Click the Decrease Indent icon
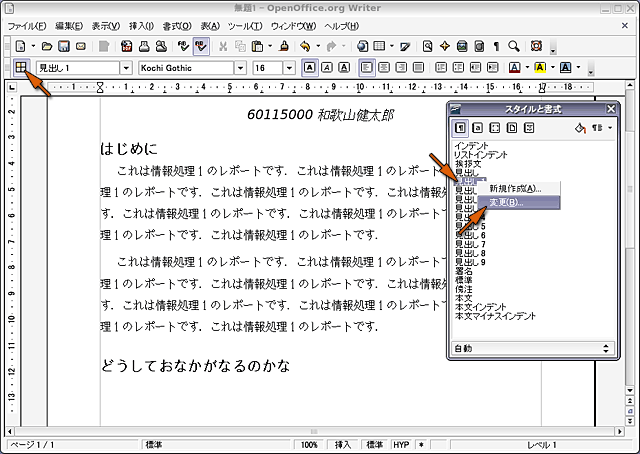Screen dimensions: 640x454 476,67
